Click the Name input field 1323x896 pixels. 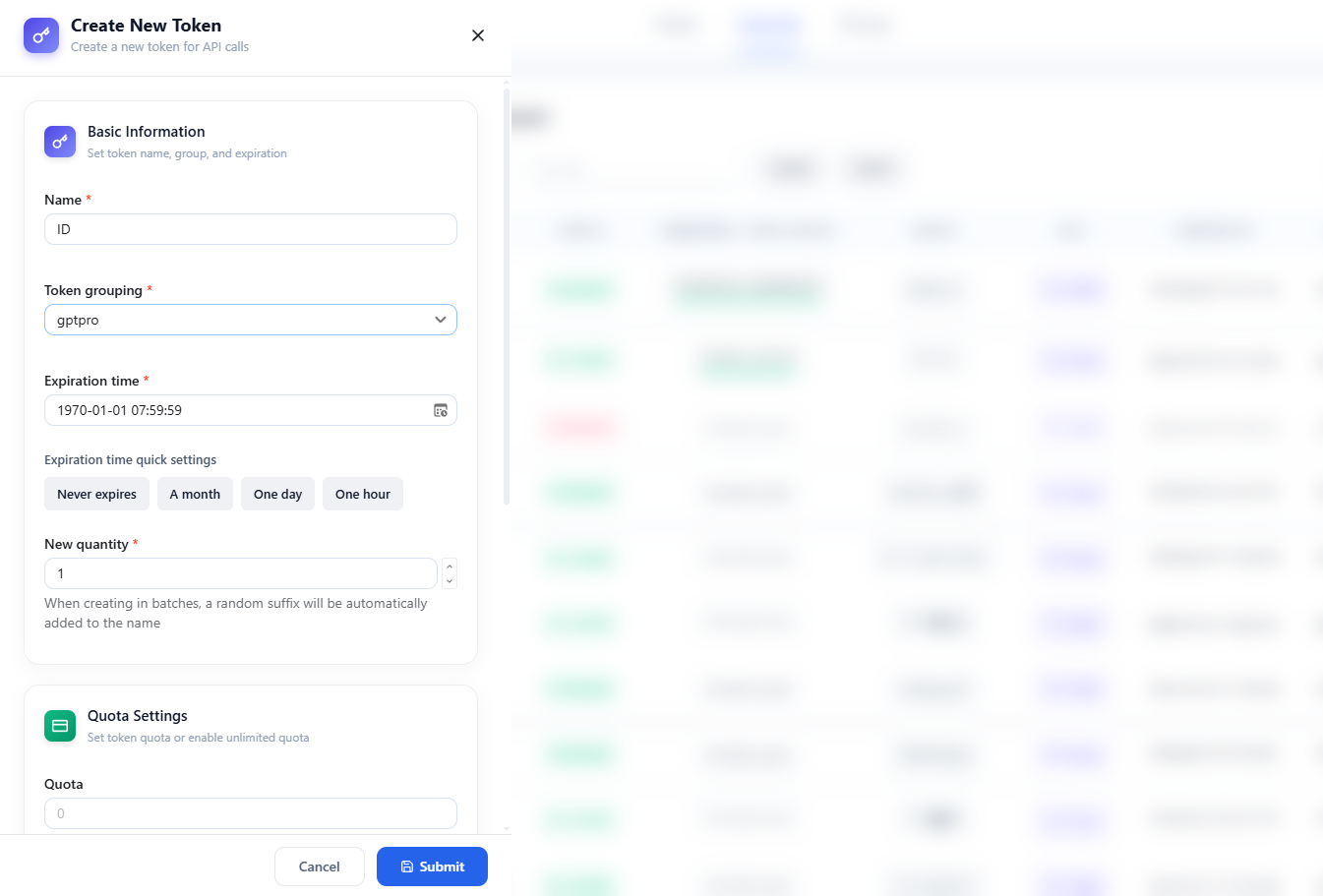point(251,229)
